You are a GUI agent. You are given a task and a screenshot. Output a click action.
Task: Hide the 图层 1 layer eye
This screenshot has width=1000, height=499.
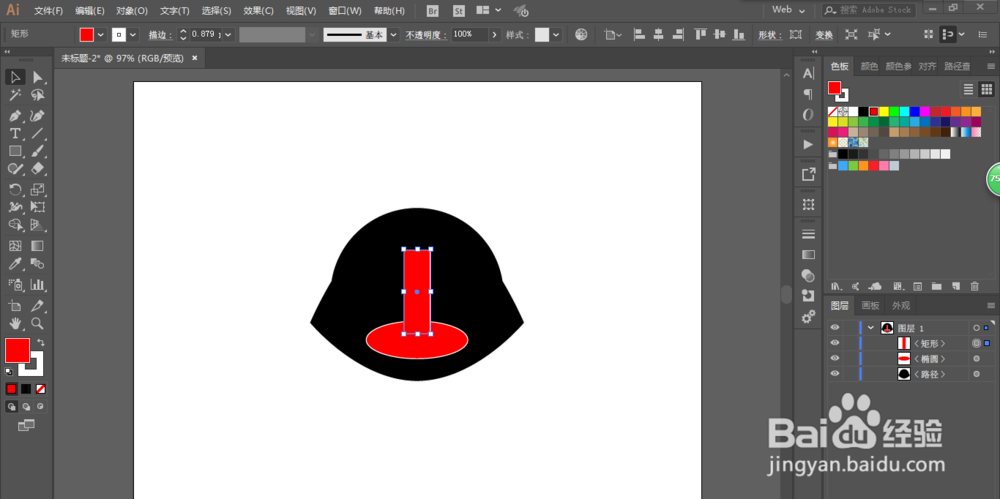click(834, 327)
